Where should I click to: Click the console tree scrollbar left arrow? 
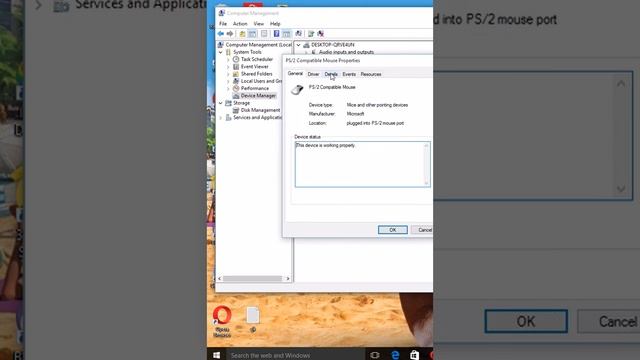(x=220, y=278)
